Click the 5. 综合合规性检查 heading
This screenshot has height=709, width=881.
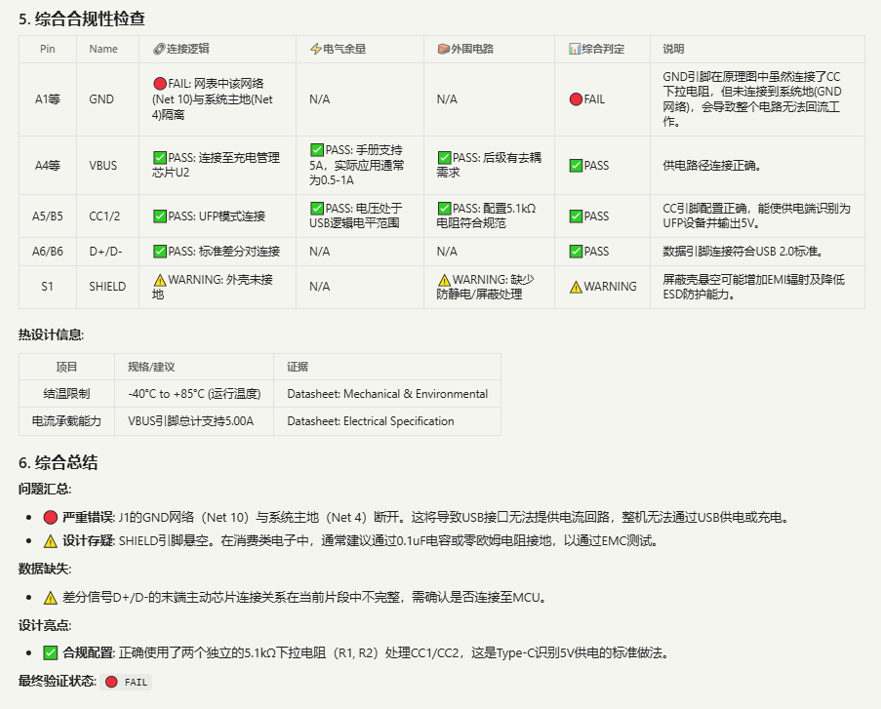[81, 19]
